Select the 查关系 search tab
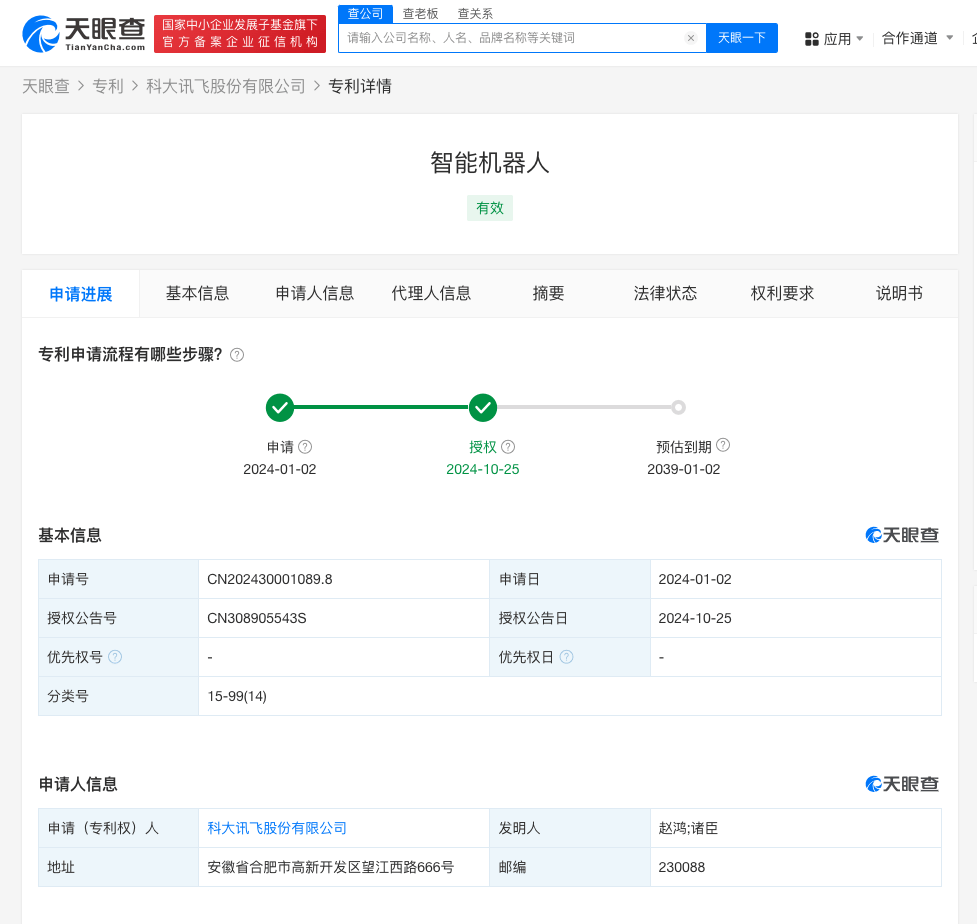The image size is (977, 924). pos(475,14)
